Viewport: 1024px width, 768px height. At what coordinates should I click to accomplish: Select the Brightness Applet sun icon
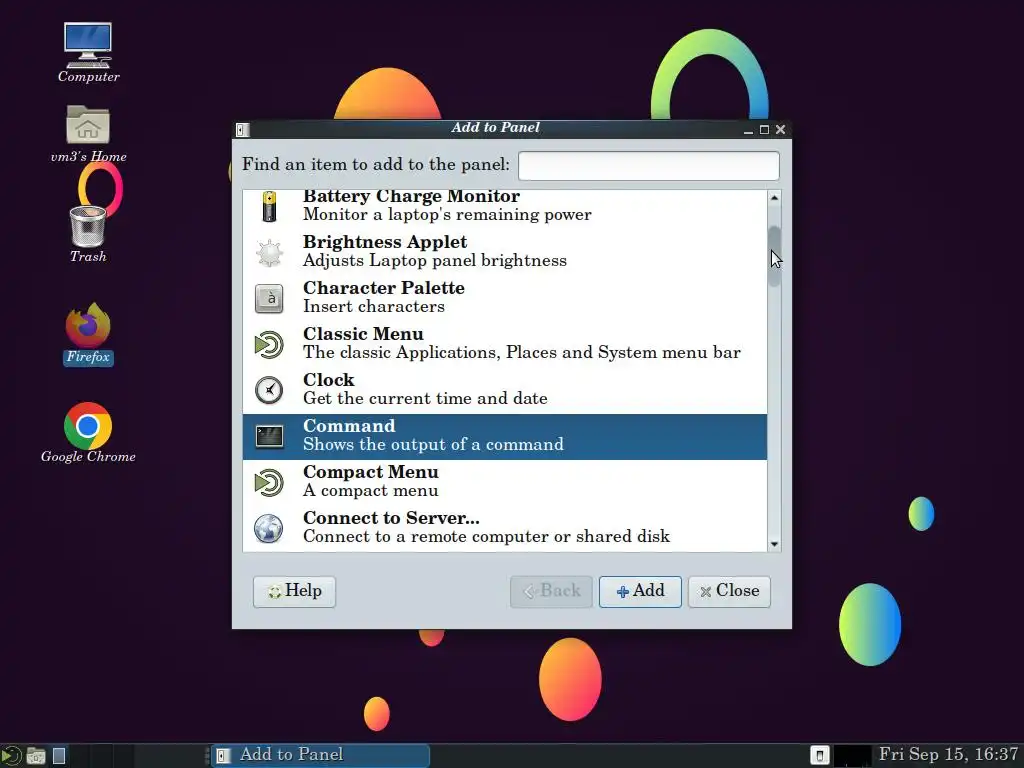pos(269,253)
